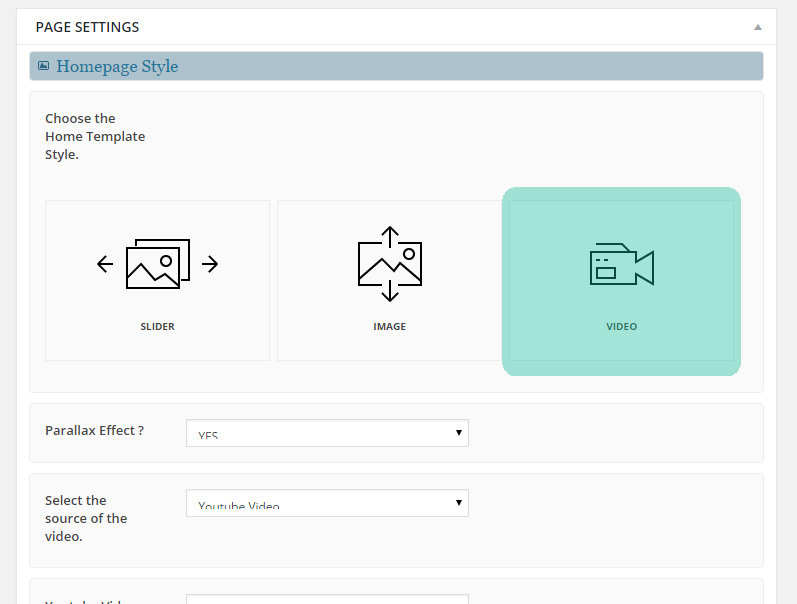Select the Image template picture icon
The width and height of the screenshot is (797, 604).
coord(389,265)
